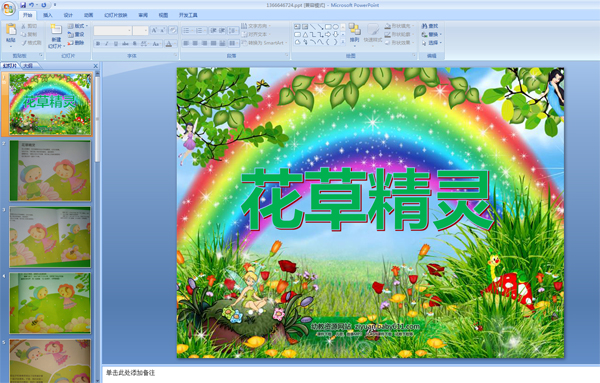Toggle underline text formatting
Screen dimensions: 600x383
point(116,44)
